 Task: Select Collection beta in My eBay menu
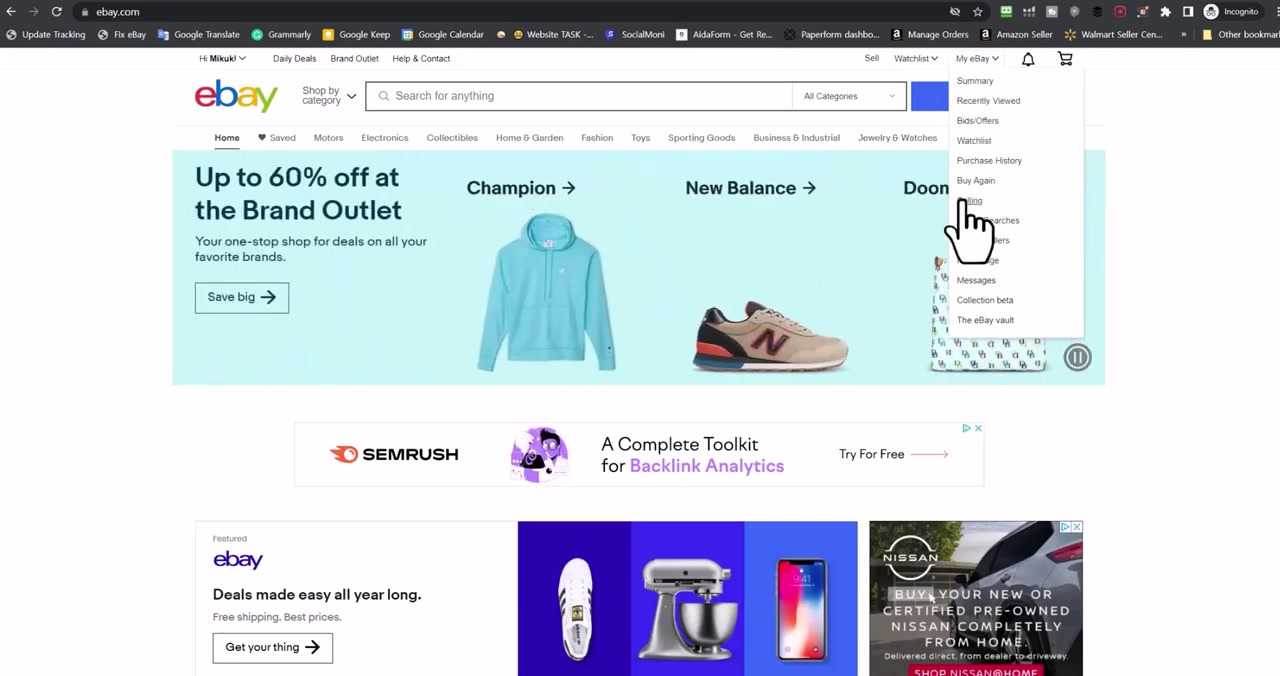[x=985, y=301]
